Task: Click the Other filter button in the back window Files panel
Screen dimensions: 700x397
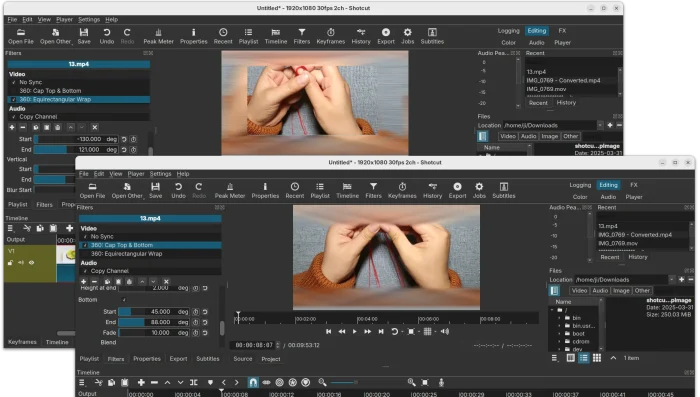Action: [x=571, y=136]
